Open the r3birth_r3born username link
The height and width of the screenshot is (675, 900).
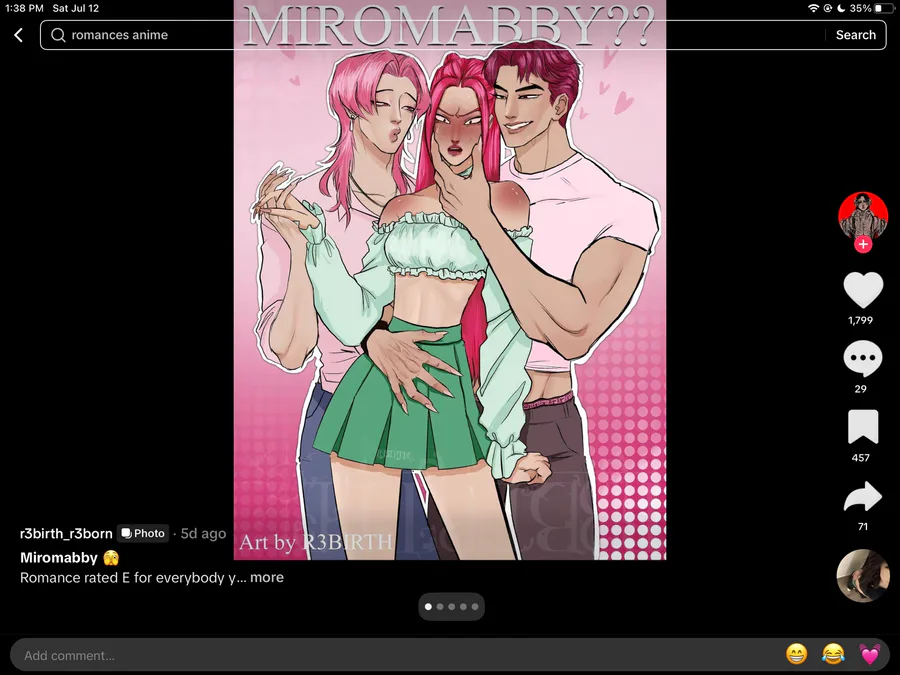pos(66,534)
